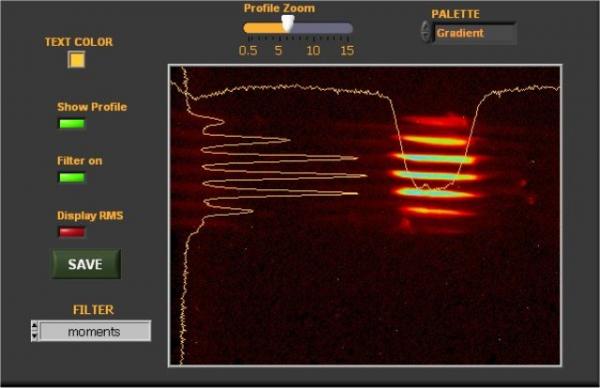Enable the Display RMS red indicator
The height and width of the screenshot is (388, 600).
coord(72,232)
